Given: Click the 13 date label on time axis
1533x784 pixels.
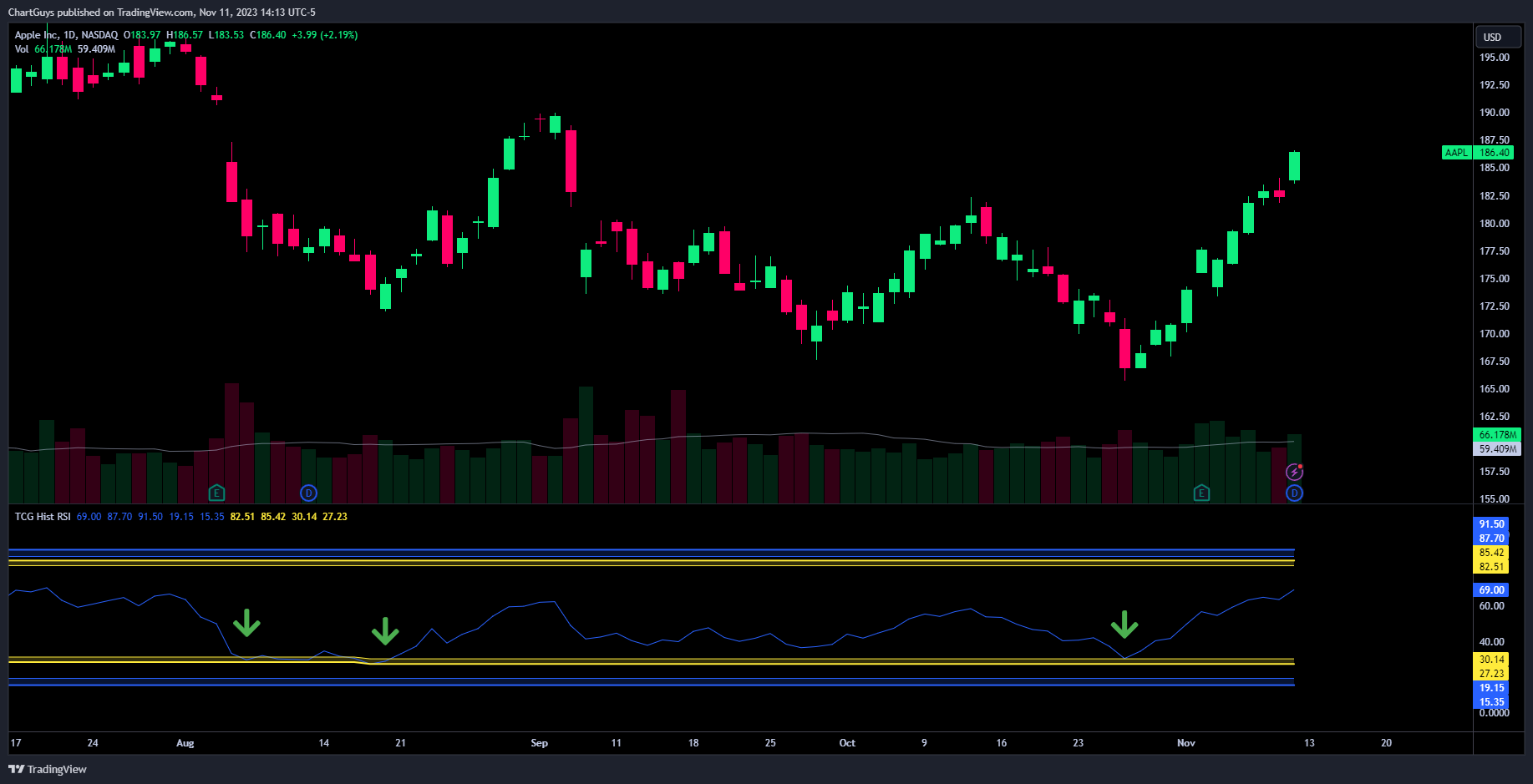Looking at the screenshot, I should coord(1309,743).
